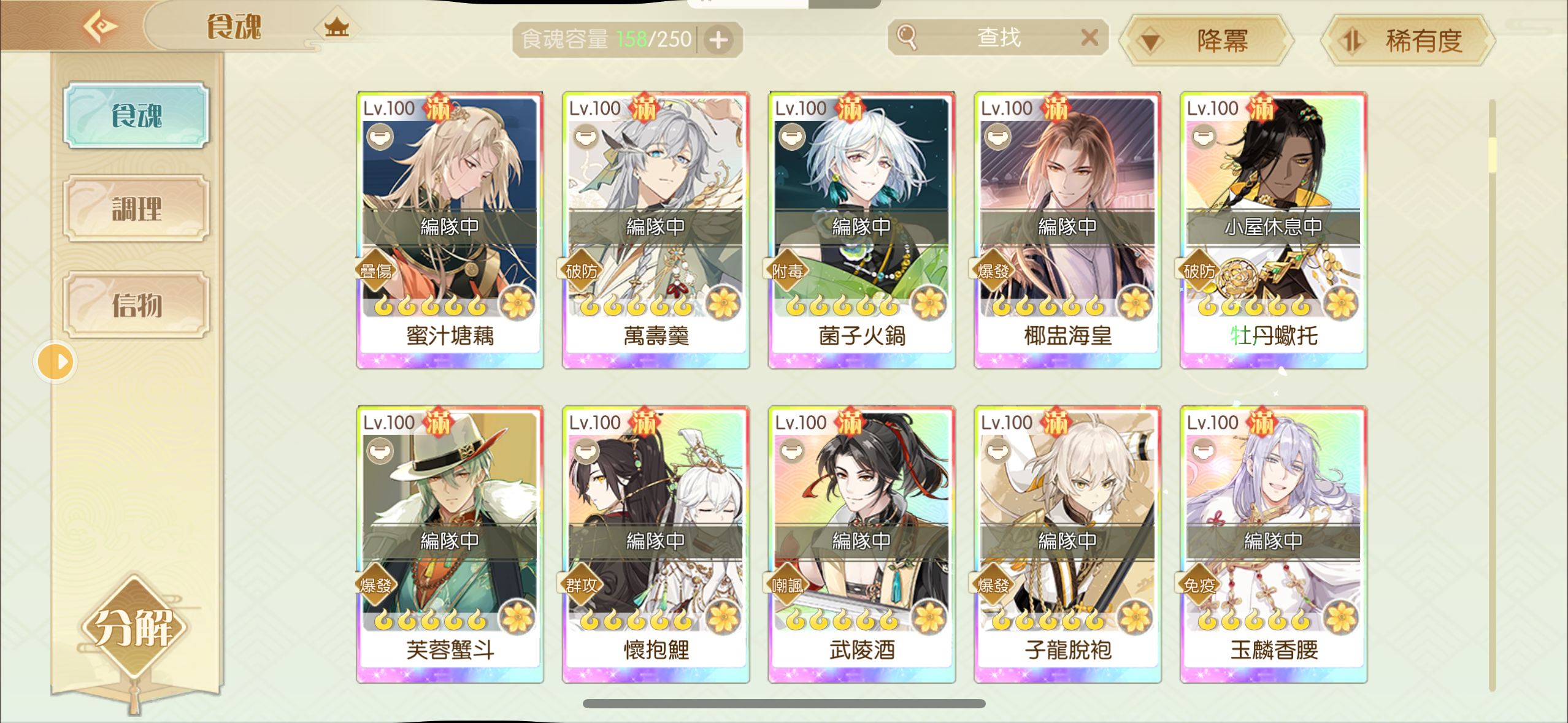The height and width of the screenshot is (723, 1568).
Task: Toggle the round marker on 芙蓉蟹斗 card
Action: pos(380,451)
